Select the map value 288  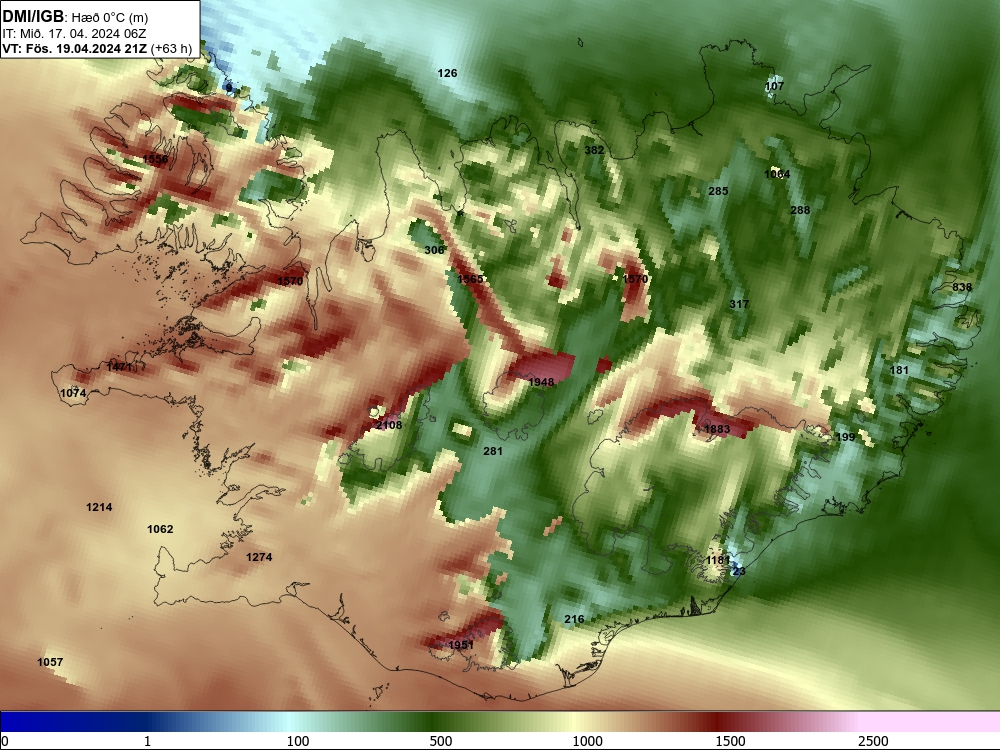click(800, 210)
